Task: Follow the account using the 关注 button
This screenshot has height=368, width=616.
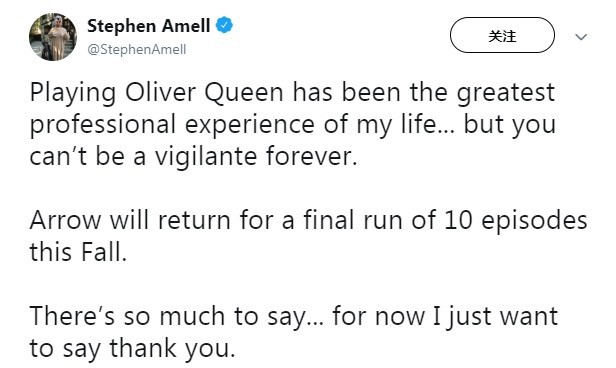Action: [x=502, y=35]
